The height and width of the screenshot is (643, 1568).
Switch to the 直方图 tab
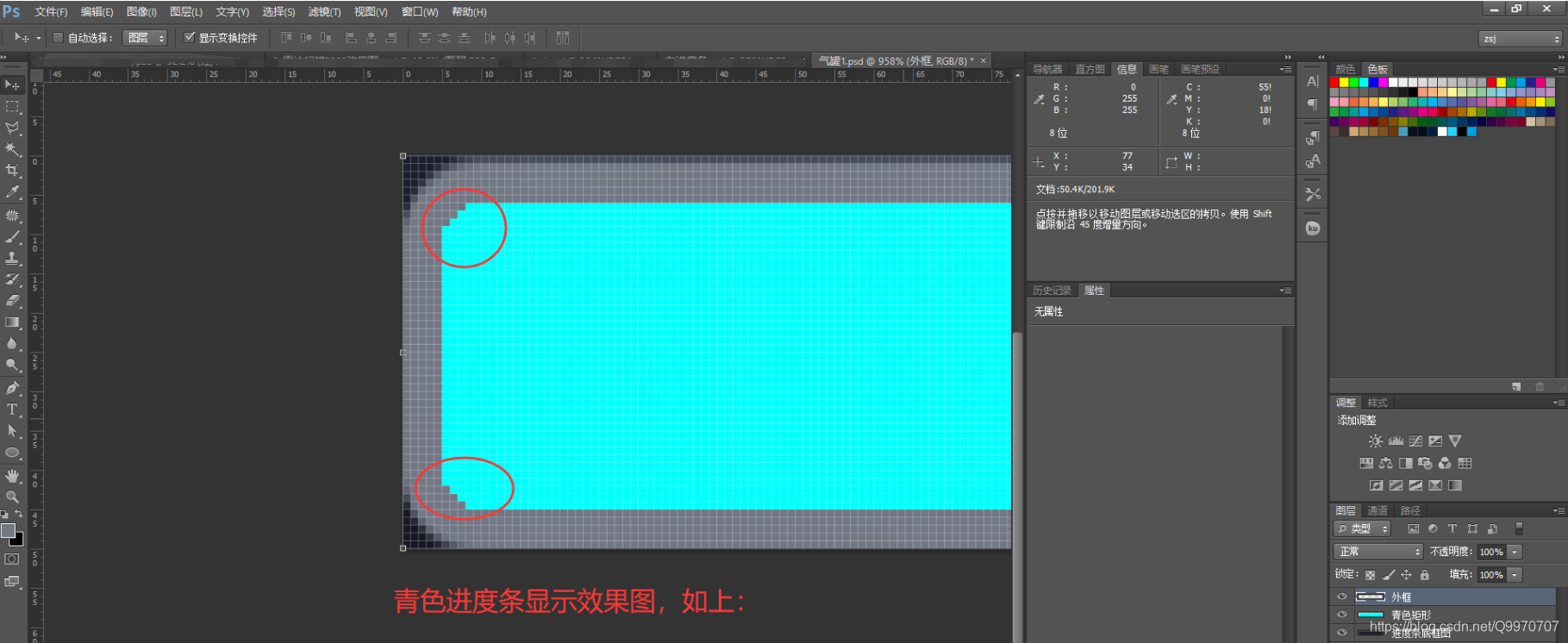click(x=1090, y=69)
